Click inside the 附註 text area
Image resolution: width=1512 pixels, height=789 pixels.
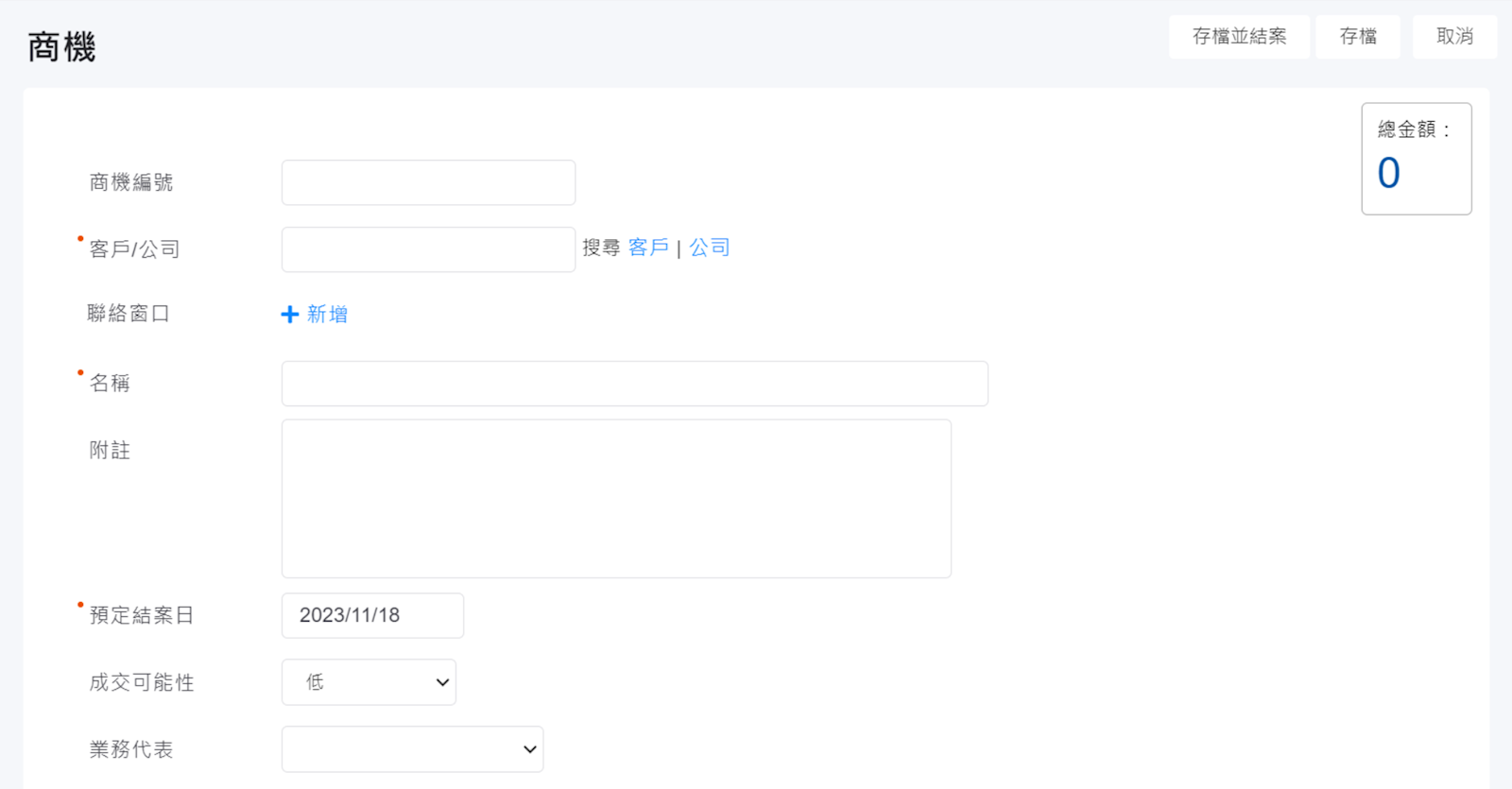coord(616,498)
